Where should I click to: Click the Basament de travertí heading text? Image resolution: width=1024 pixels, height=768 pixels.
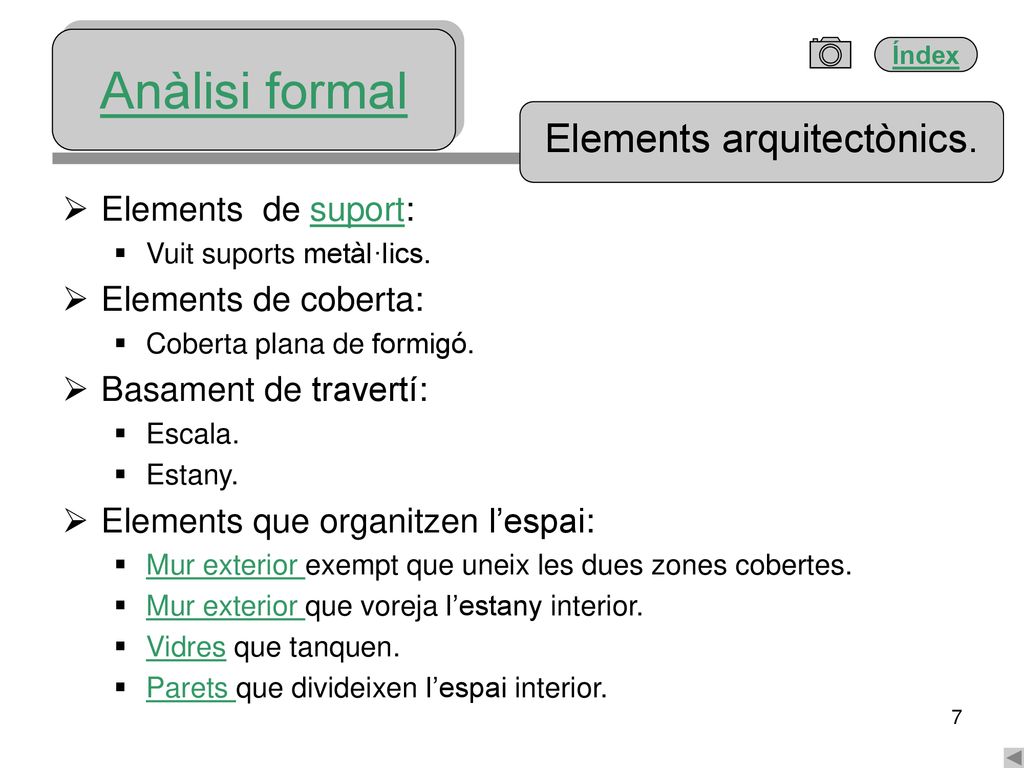[264, 390]
